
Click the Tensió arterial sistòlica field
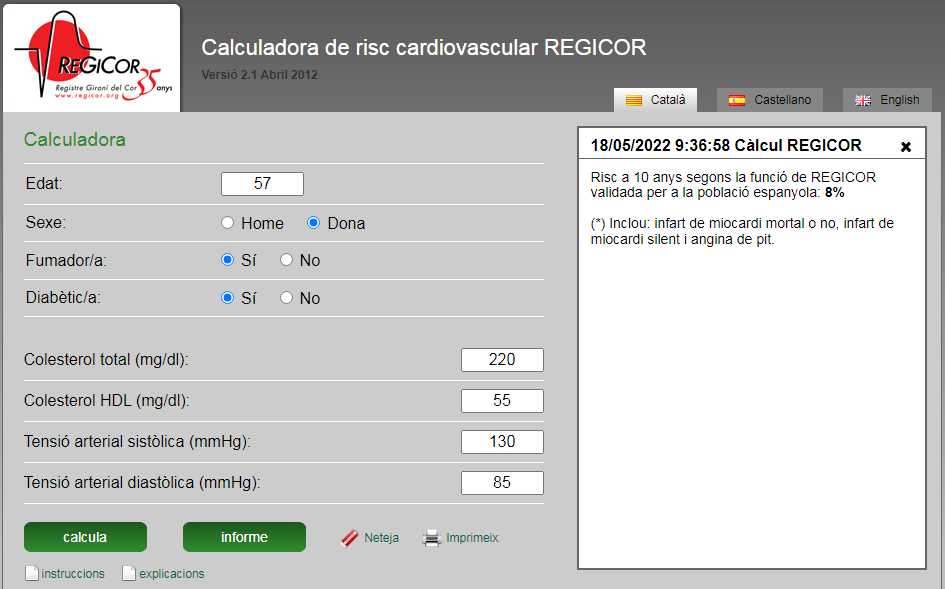pyautogui.click(x=502, y=442)
